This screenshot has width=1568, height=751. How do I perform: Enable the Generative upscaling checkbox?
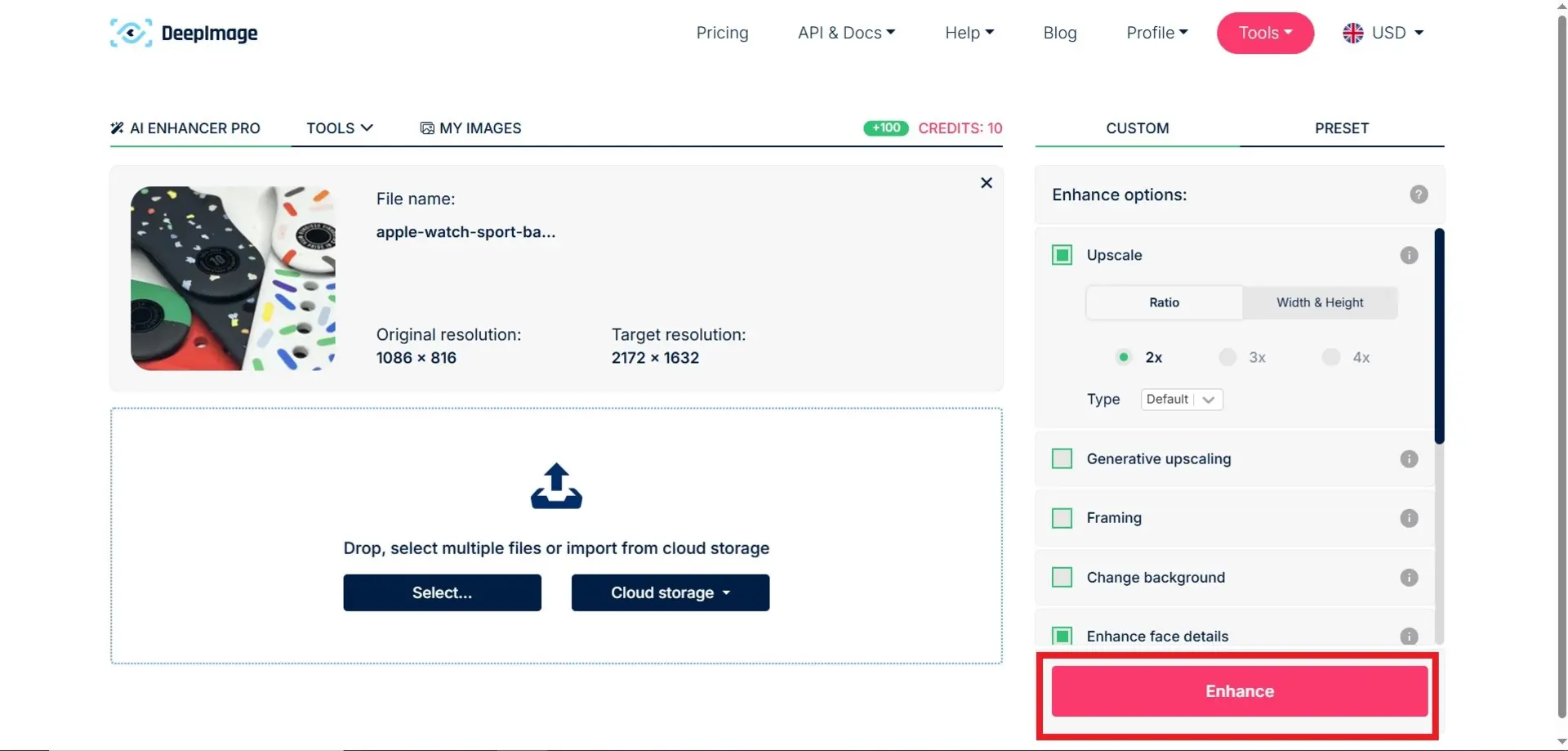point(1062,458)
